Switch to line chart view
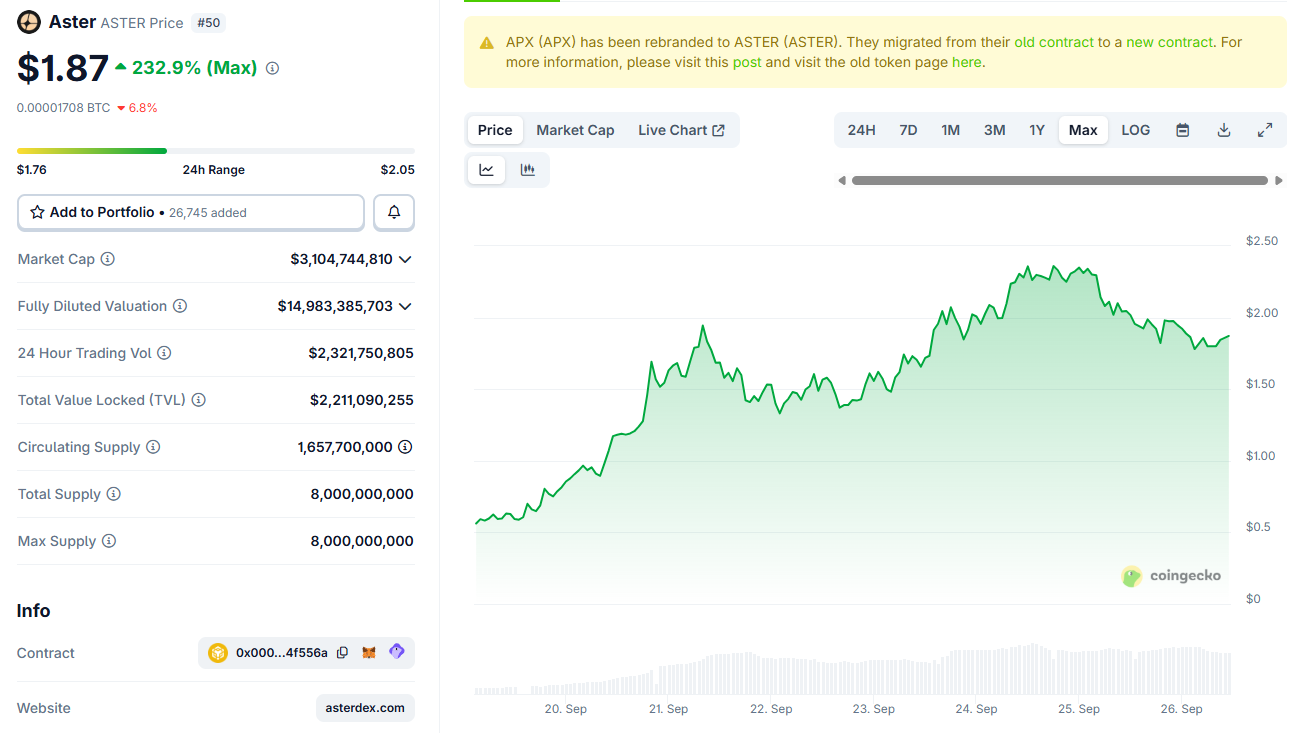Viewport: 1309px width, 733px height. (x=487, y=170)
